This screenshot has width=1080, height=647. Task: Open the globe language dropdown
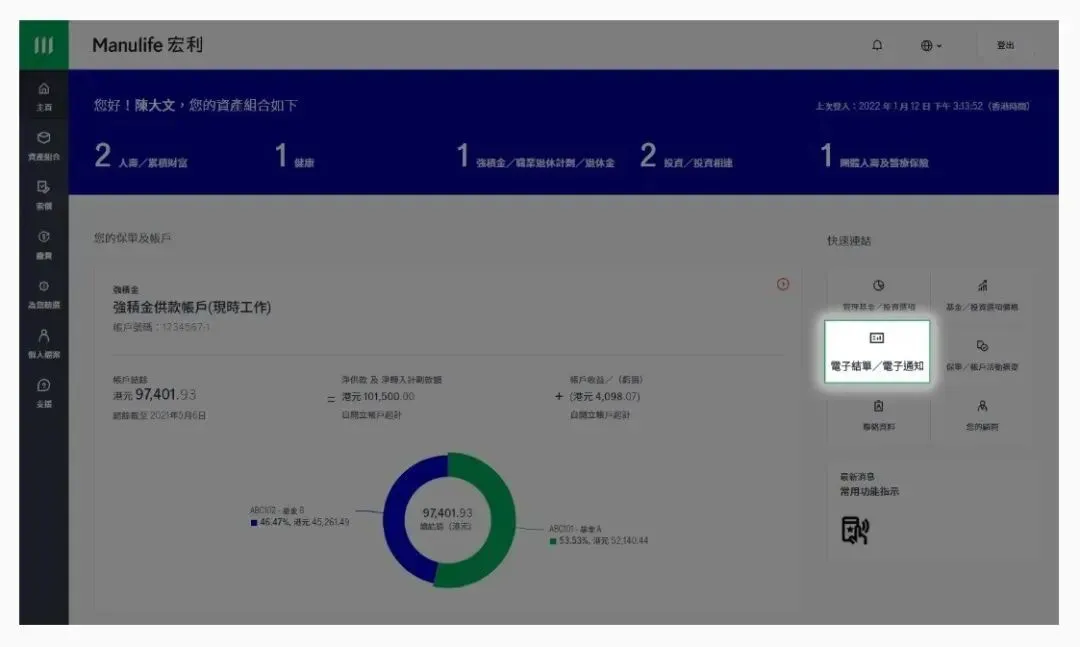pyautogui.click(x=931, y=45)
